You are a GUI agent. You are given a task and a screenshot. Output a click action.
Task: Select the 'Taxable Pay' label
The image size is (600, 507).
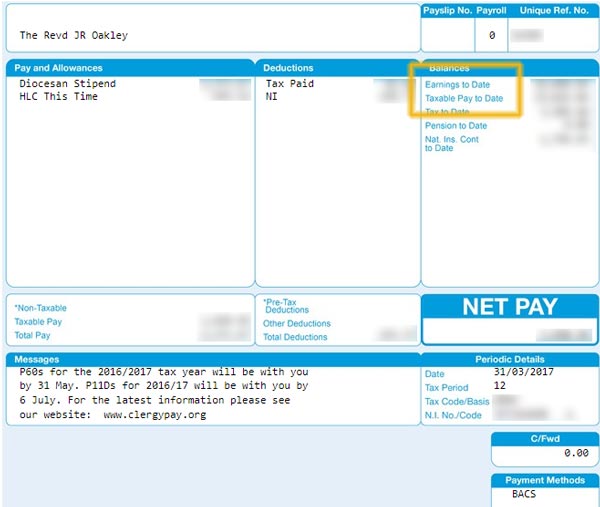click(38, 322)
